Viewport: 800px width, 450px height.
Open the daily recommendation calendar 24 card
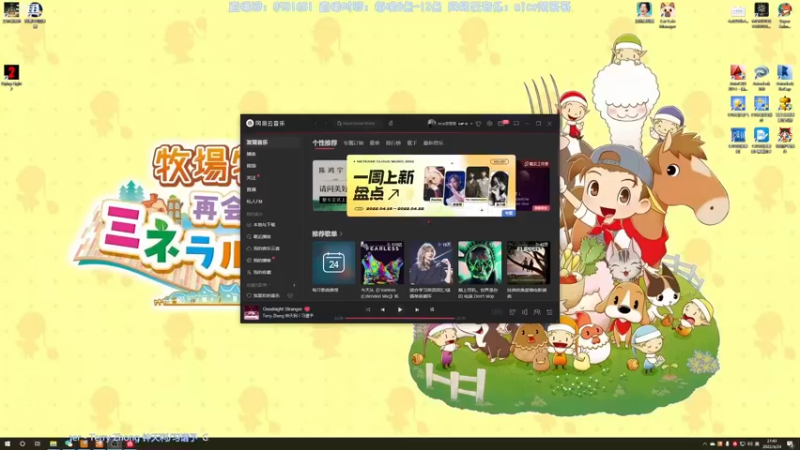(x=334, y=263)
